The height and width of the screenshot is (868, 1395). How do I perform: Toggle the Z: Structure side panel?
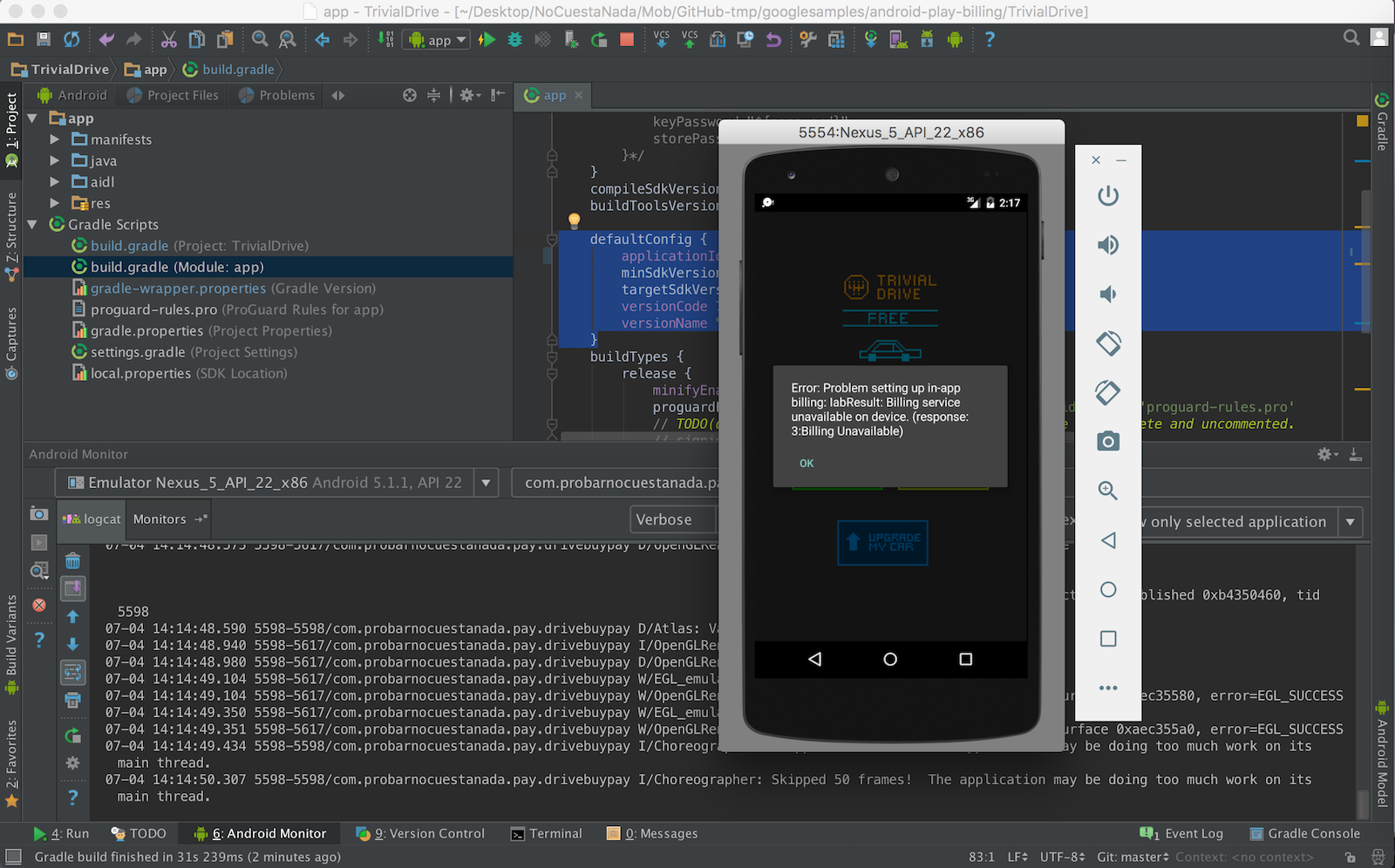click(x=11, y=235)
